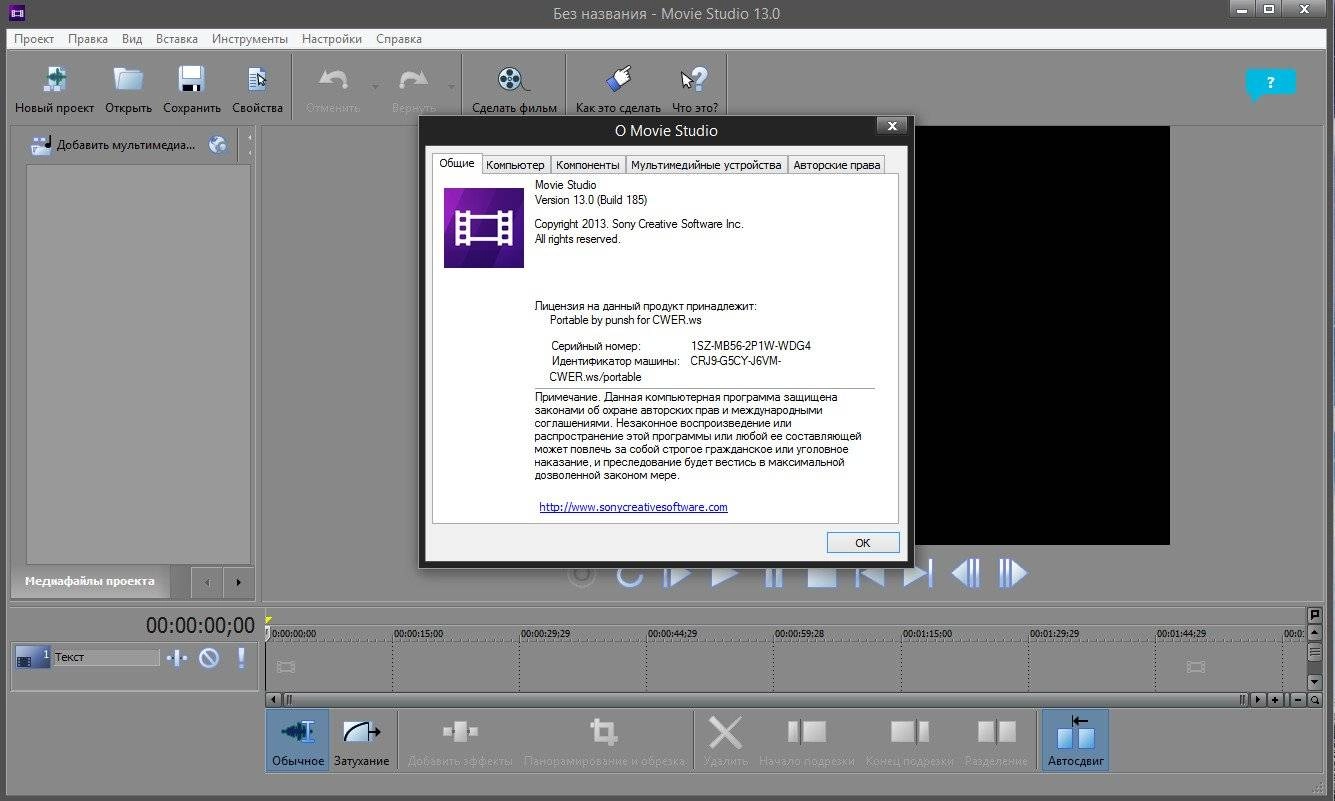Start Сделать фильм wizard
The height and width of the screenshot is (801, 1335).
click(514, 89)
